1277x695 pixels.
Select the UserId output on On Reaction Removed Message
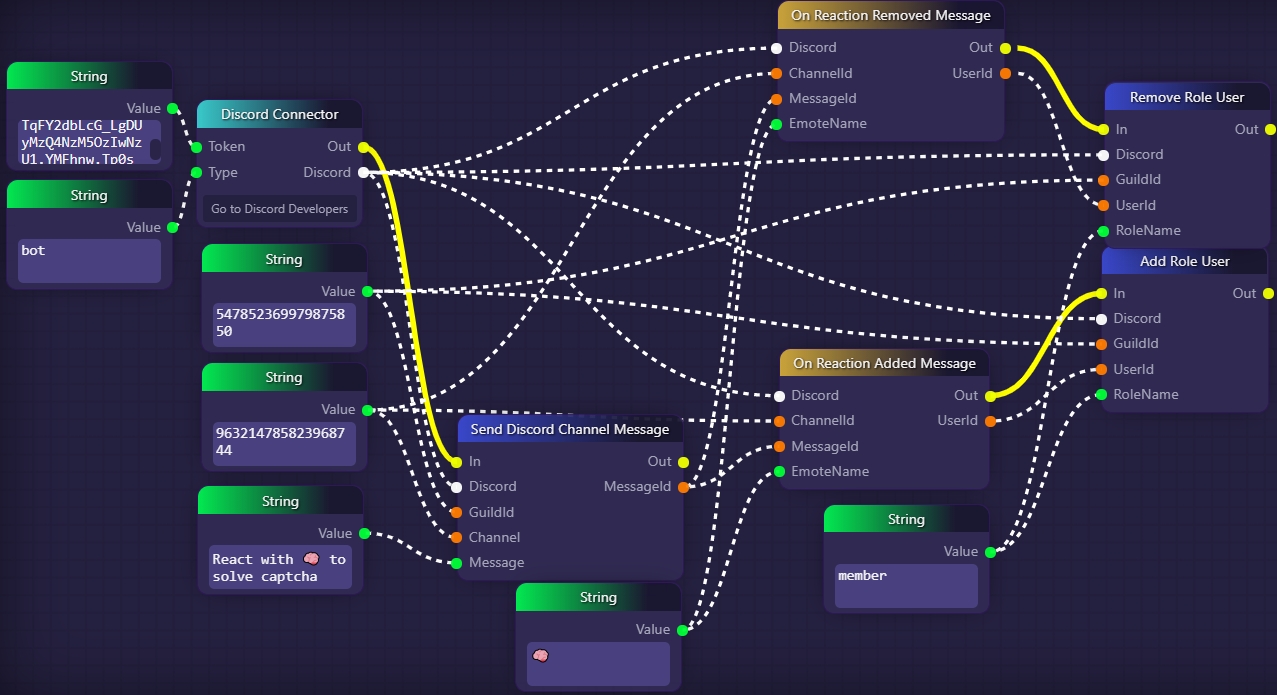pos(1005,73)
